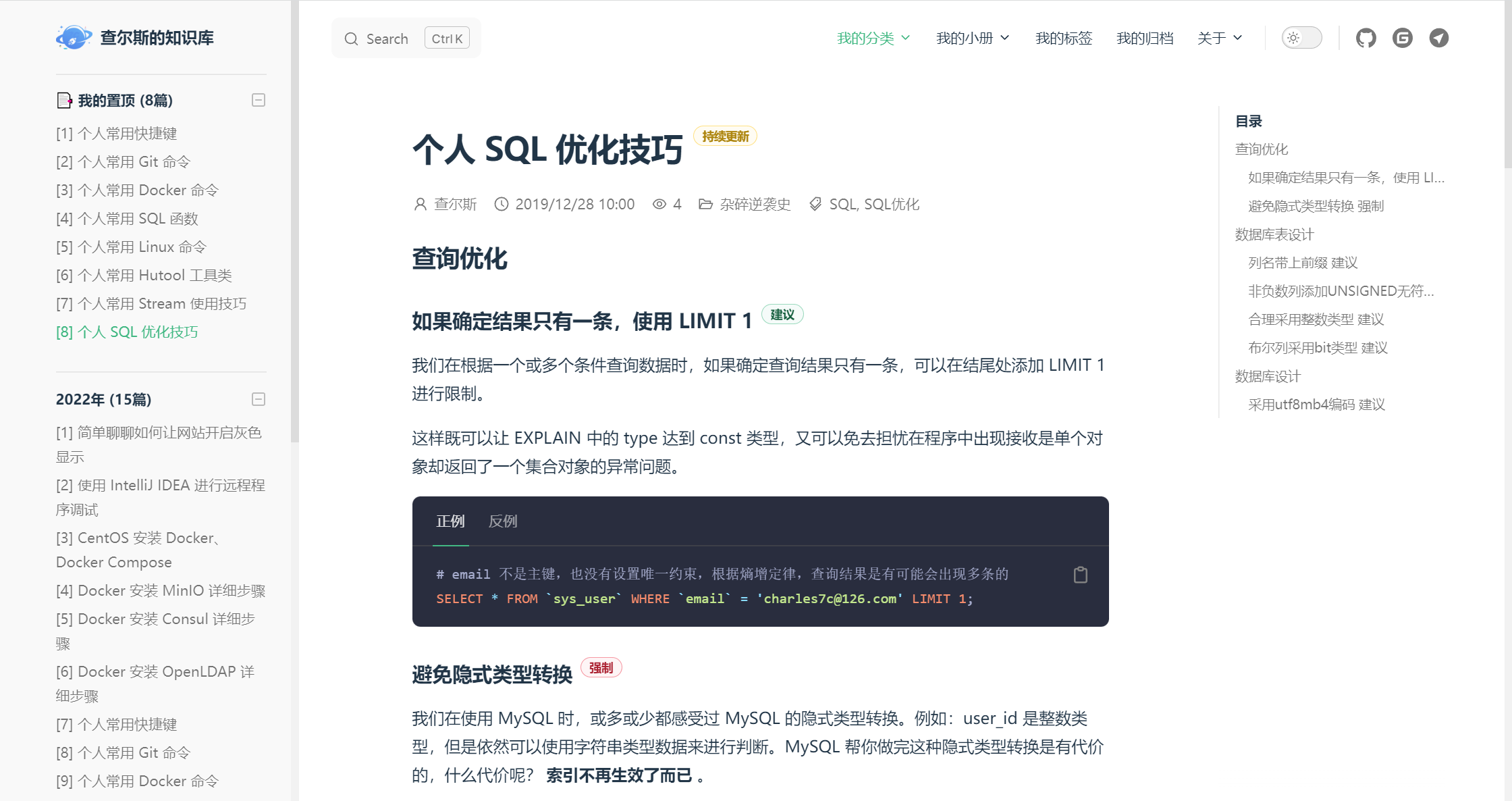The image size is (1512, 801).
Task: Copy code with the clipboard icon
Action: pos(1080,575)
